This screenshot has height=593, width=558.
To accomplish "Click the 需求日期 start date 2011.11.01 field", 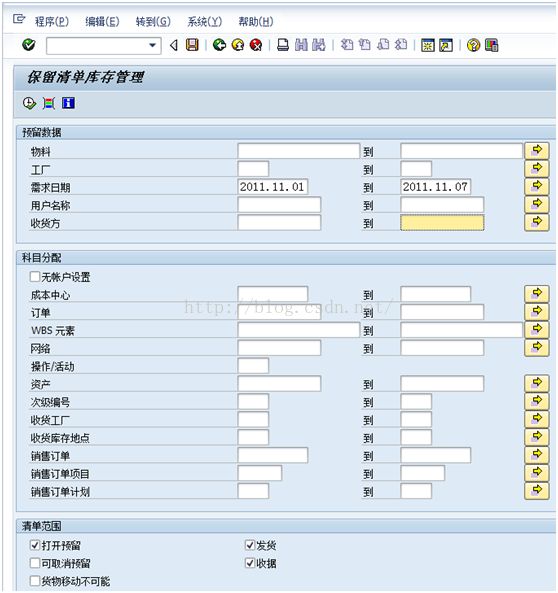I will click(x=273, y=187).
